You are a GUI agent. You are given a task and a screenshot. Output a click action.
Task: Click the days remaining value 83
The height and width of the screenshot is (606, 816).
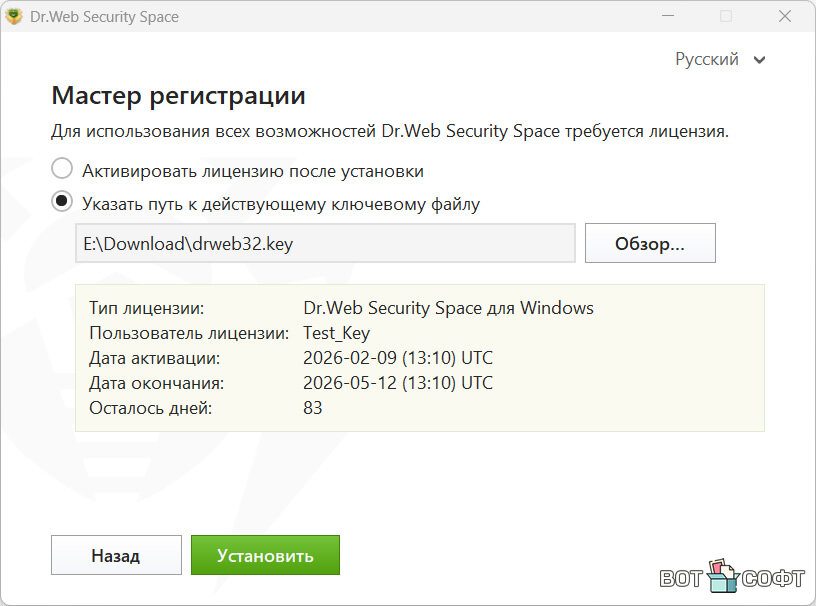click(312, 408)
